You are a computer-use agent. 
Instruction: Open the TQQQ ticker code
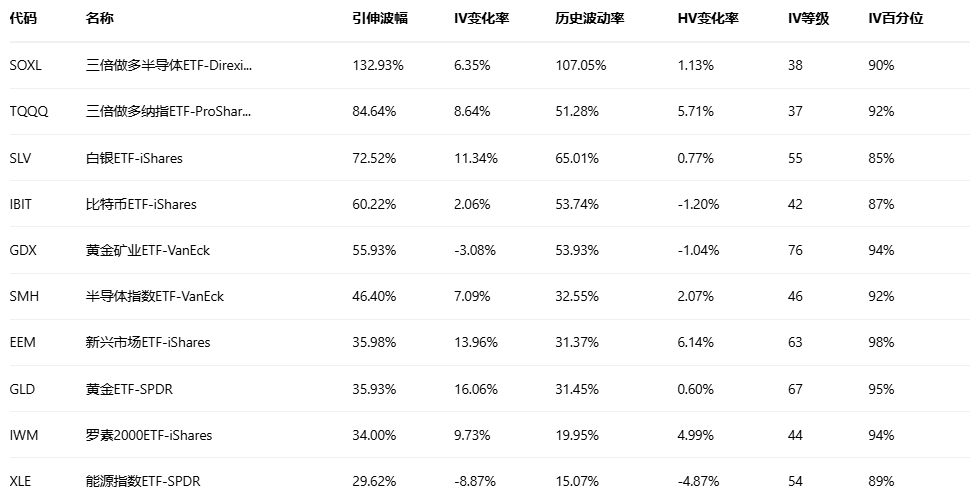pyautogui.click(x=29, y=111)
